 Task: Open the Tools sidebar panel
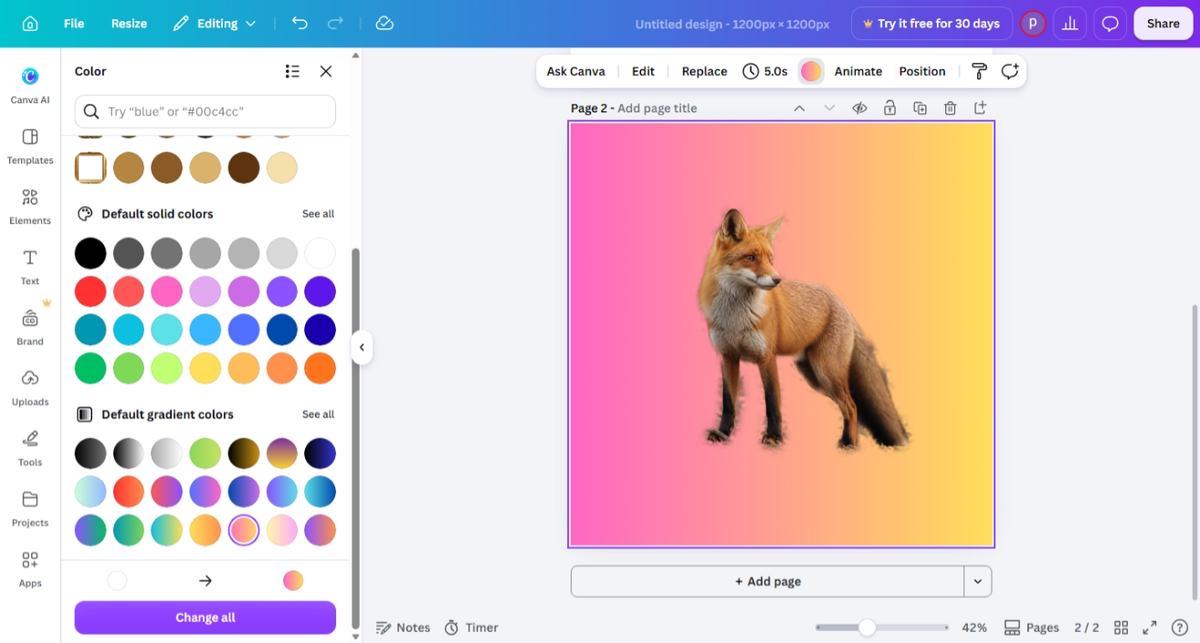tap(30, 448)
